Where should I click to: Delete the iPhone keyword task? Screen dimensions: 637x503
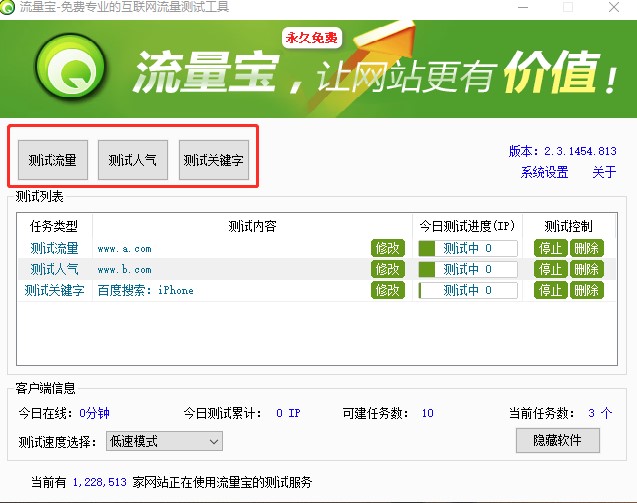587,291
